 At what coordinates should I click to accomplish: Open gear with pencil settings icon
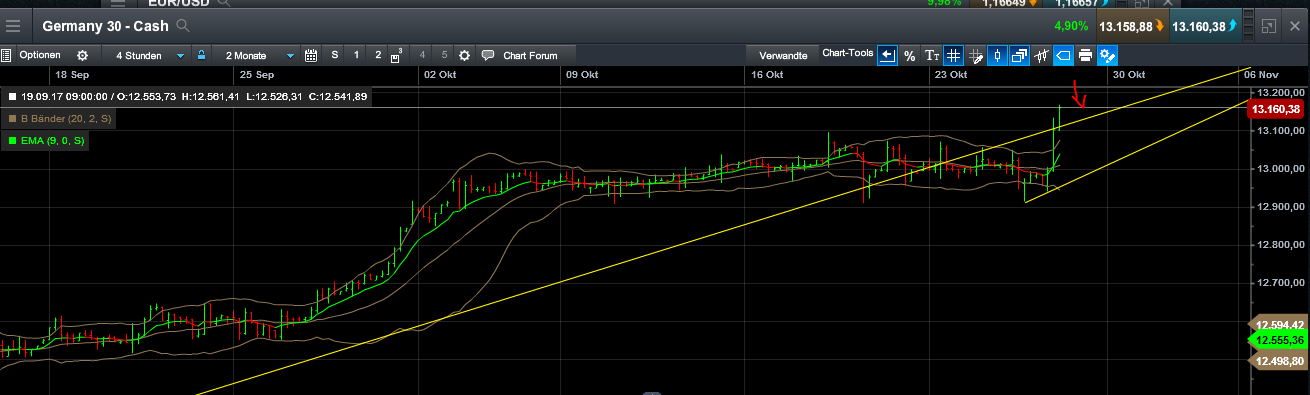pyautogui.click(x=1107, y=55)
